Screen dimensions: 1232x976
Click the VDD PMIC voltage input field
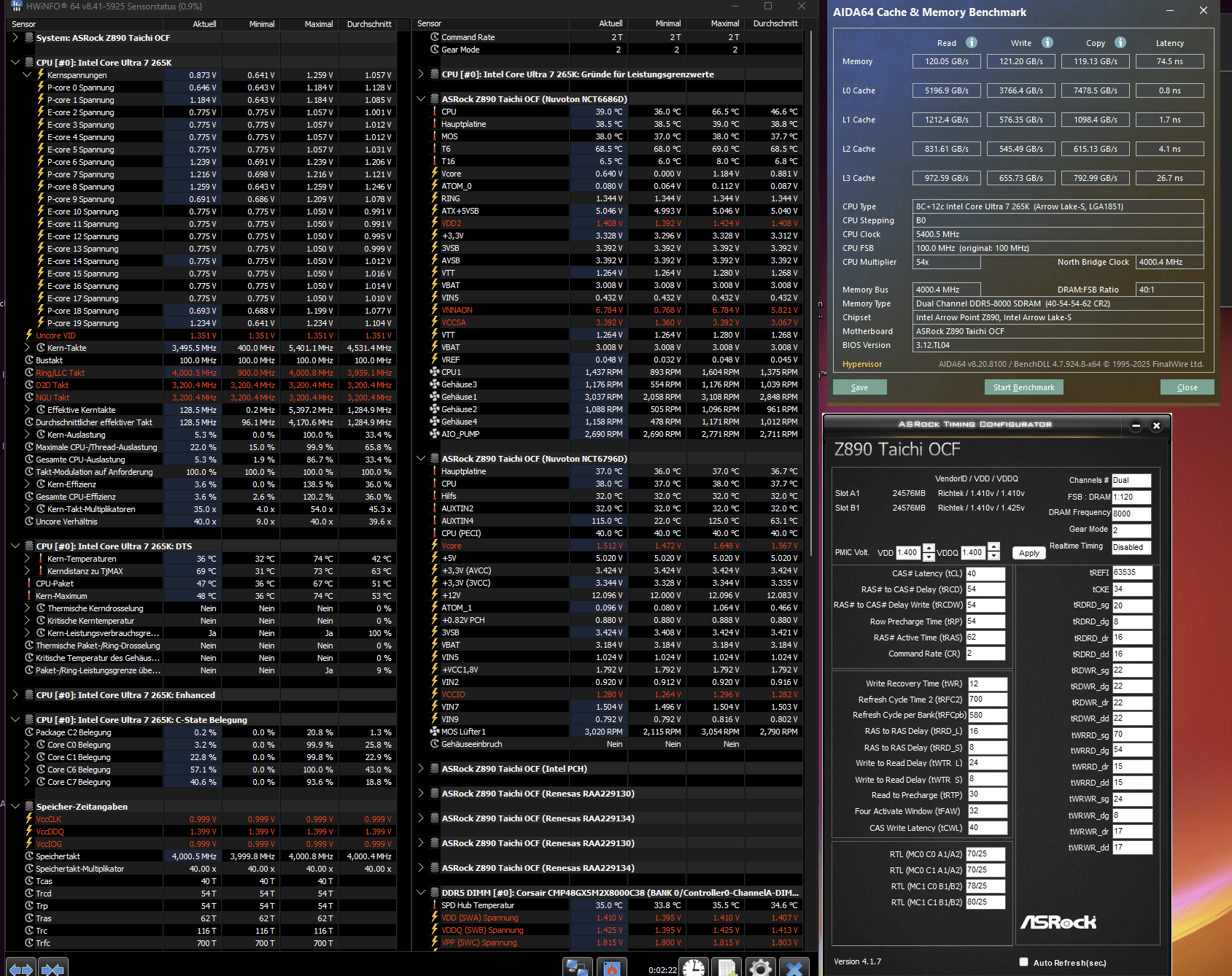(909, 553)
